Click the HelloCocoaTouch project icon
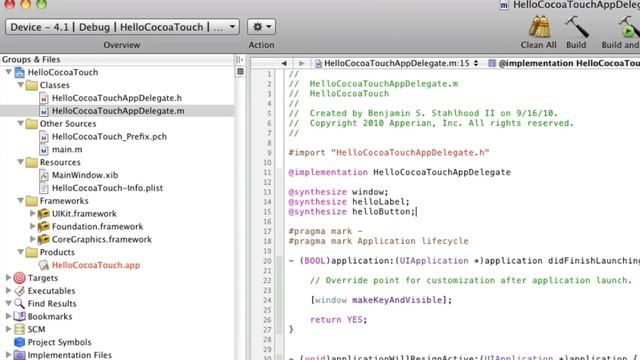The height and width of the screenshot is (360, 640). (19, 72)
